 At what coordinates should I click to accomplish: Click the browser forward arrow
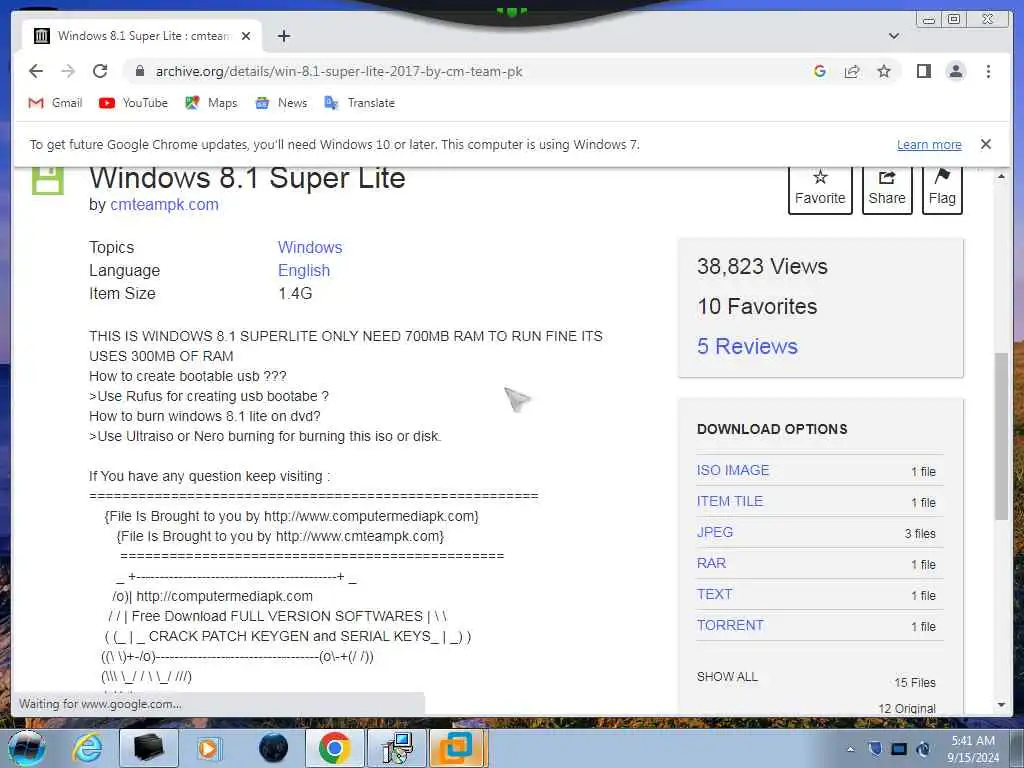[x=68, y=71]
